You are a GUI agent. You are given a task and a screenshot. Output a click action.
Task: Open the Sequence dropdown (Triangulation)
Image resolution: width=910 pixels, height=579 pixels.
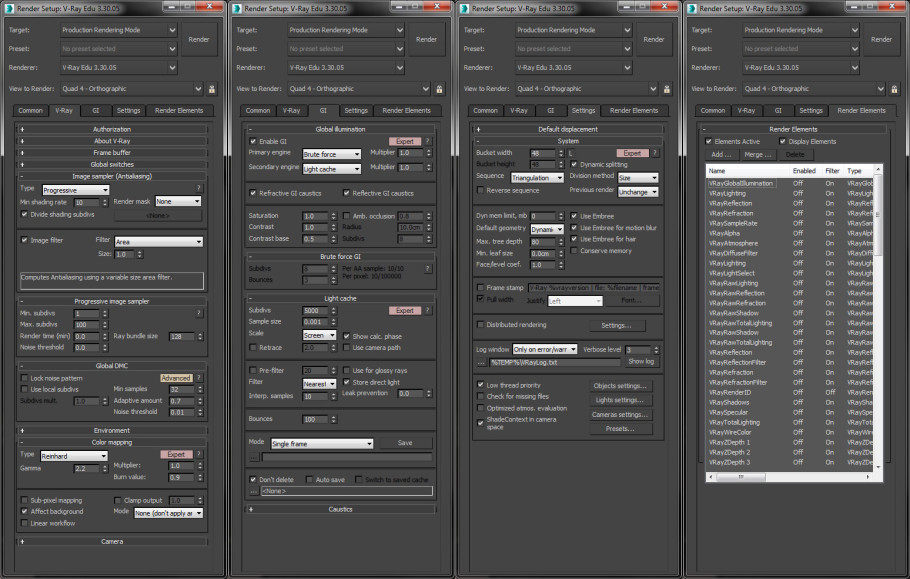pyautogui.click(x=537, y=178)
